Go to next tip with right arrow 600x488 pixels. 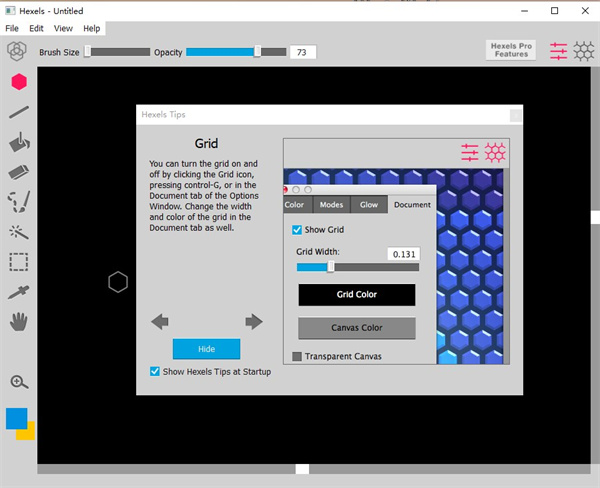coord(254,322)
